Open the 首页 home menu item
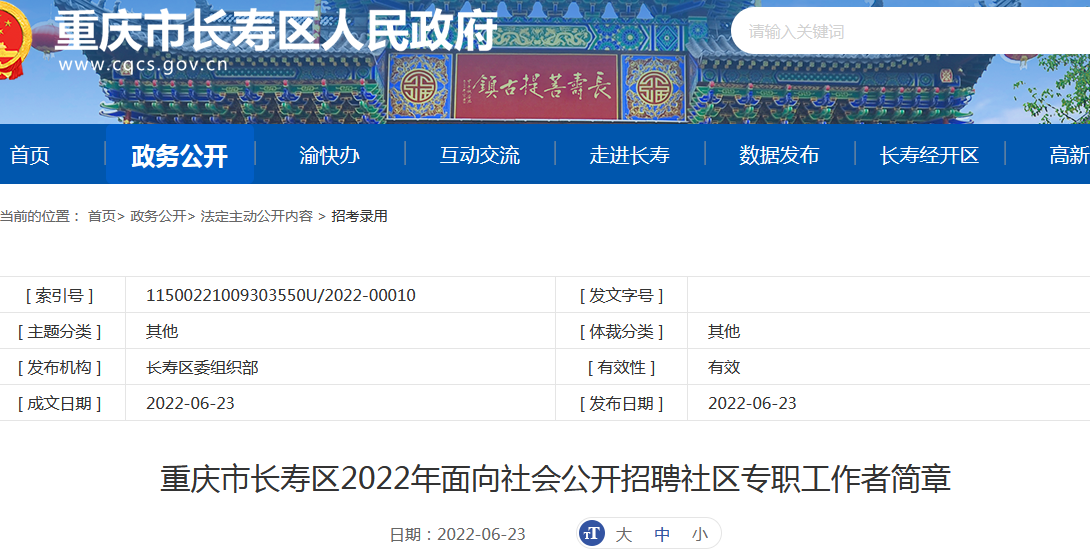The height and width of the screenshot is (553, 1090). (x=30, y=155)
